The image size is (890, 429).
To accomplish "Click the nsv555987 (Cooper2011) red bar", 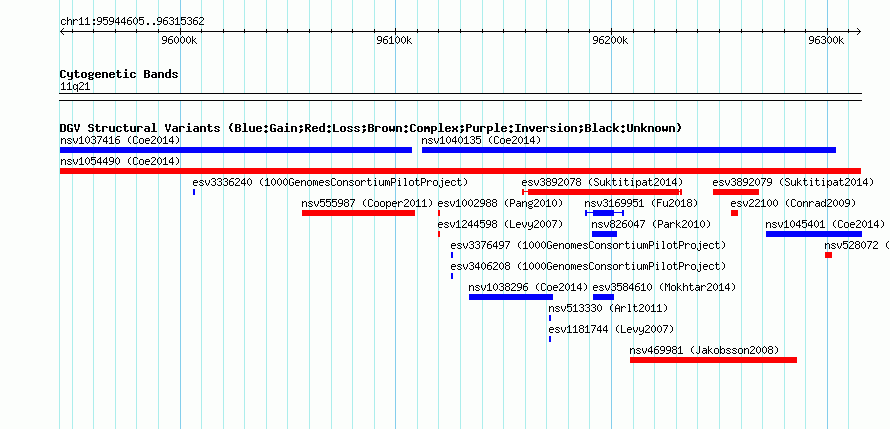I will click(358, 213).
